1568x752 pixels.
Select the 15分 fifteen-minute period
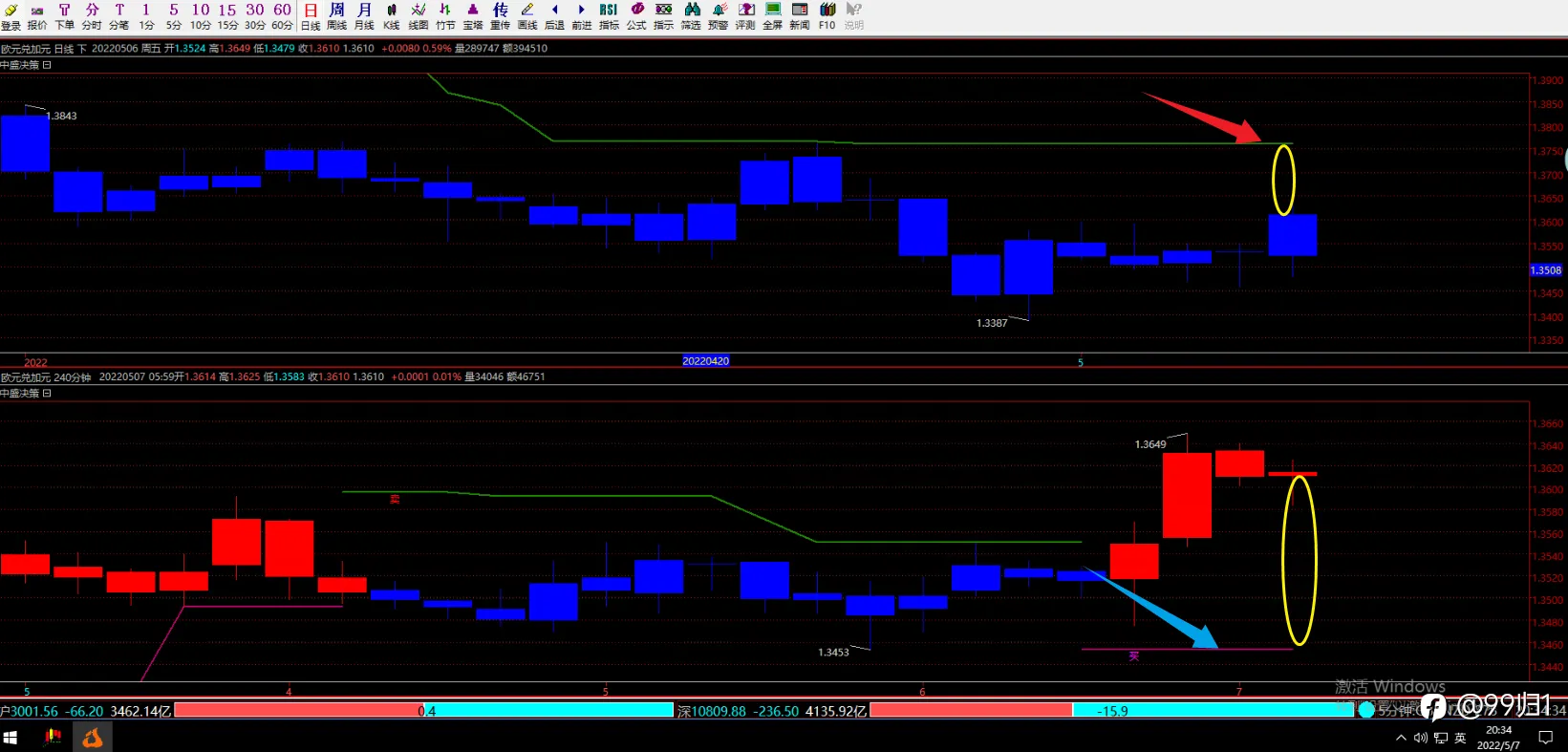227,16
